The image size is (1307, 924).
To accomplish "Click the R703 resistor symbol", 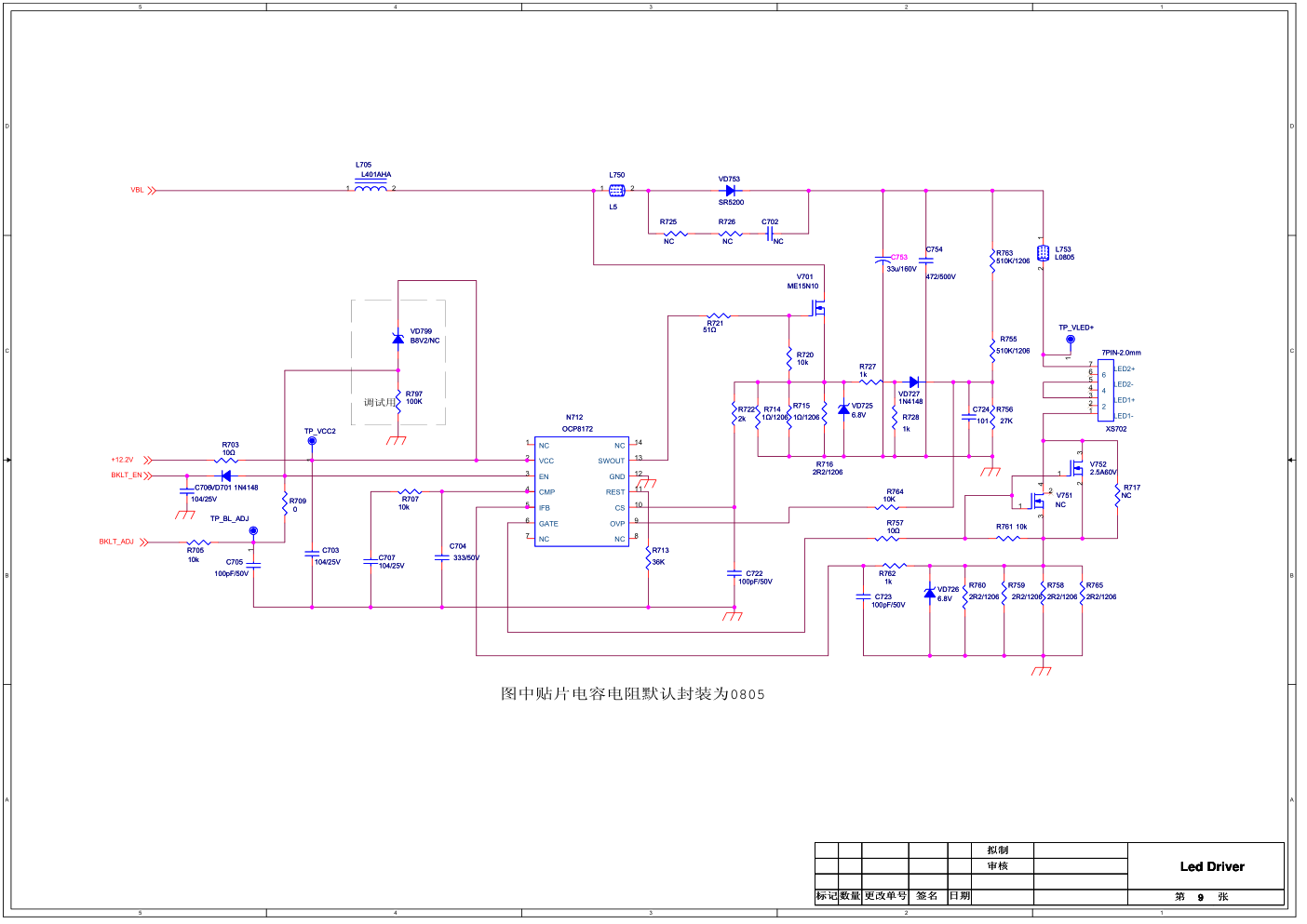I will pos(226,461).
